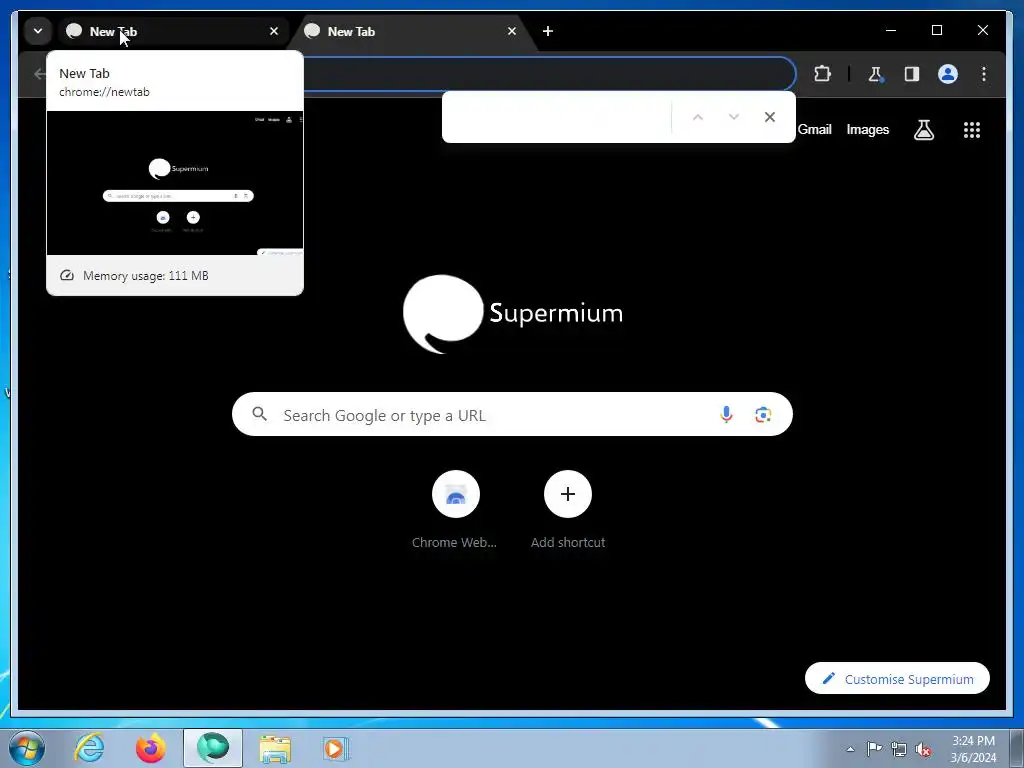Viewport: 1024px width, 768px height.
Task: Open the Google apps grid
Action: (972, 130)
